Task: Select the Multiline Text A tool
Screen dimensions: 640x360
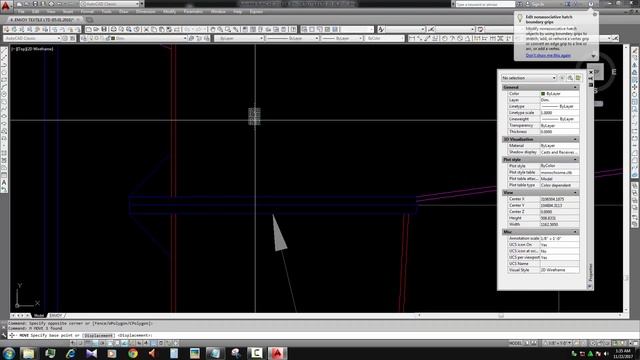Action: coord(4,182)
